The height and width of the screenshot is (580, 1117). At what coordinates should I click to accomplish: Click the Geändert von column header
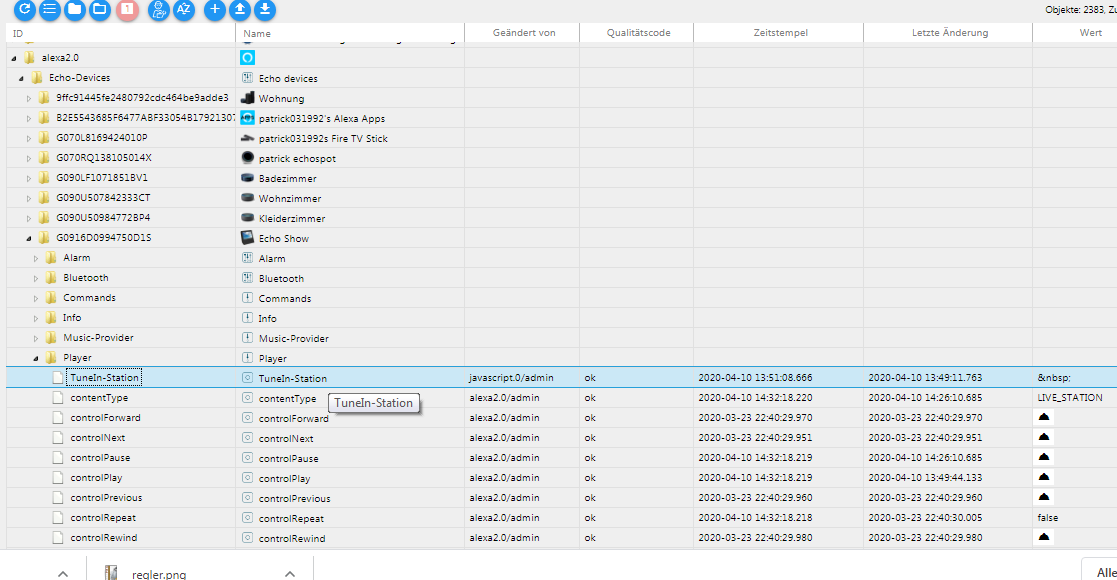[x=522, y=33]
